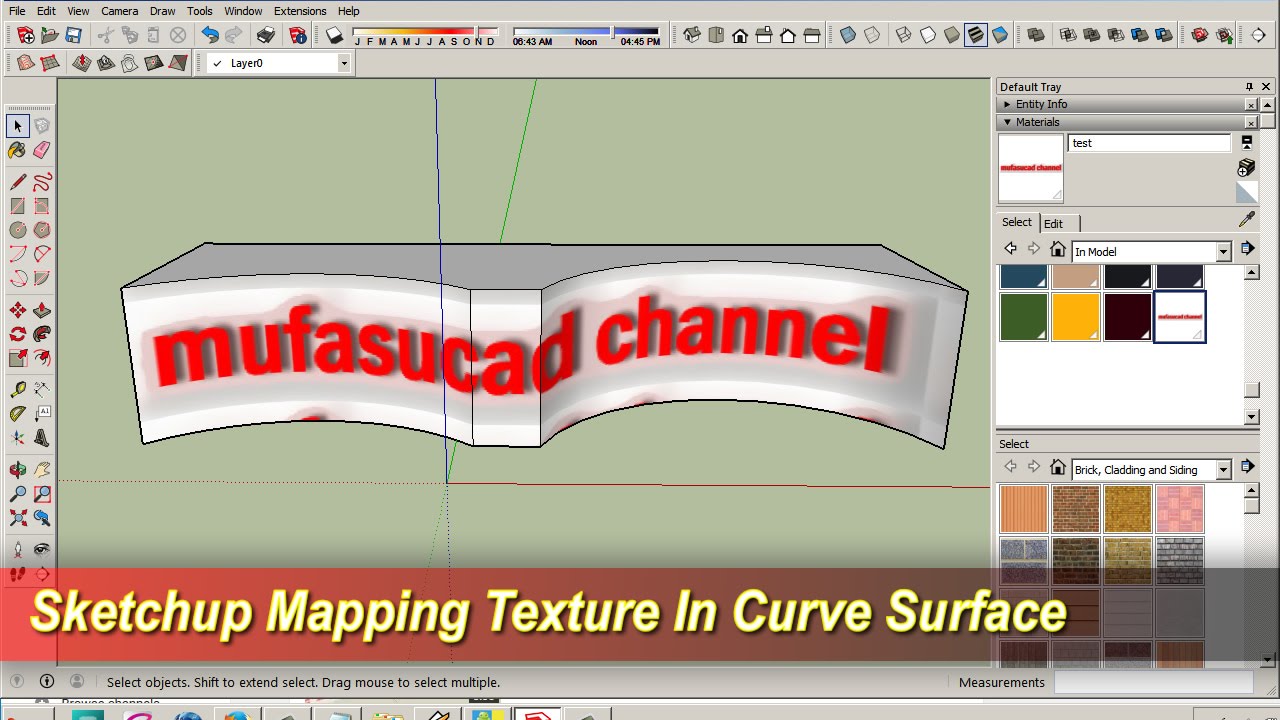Screen dimensions: 1280x720
Task: Choose the Circle drawing tool
Action: click(18, 230)
